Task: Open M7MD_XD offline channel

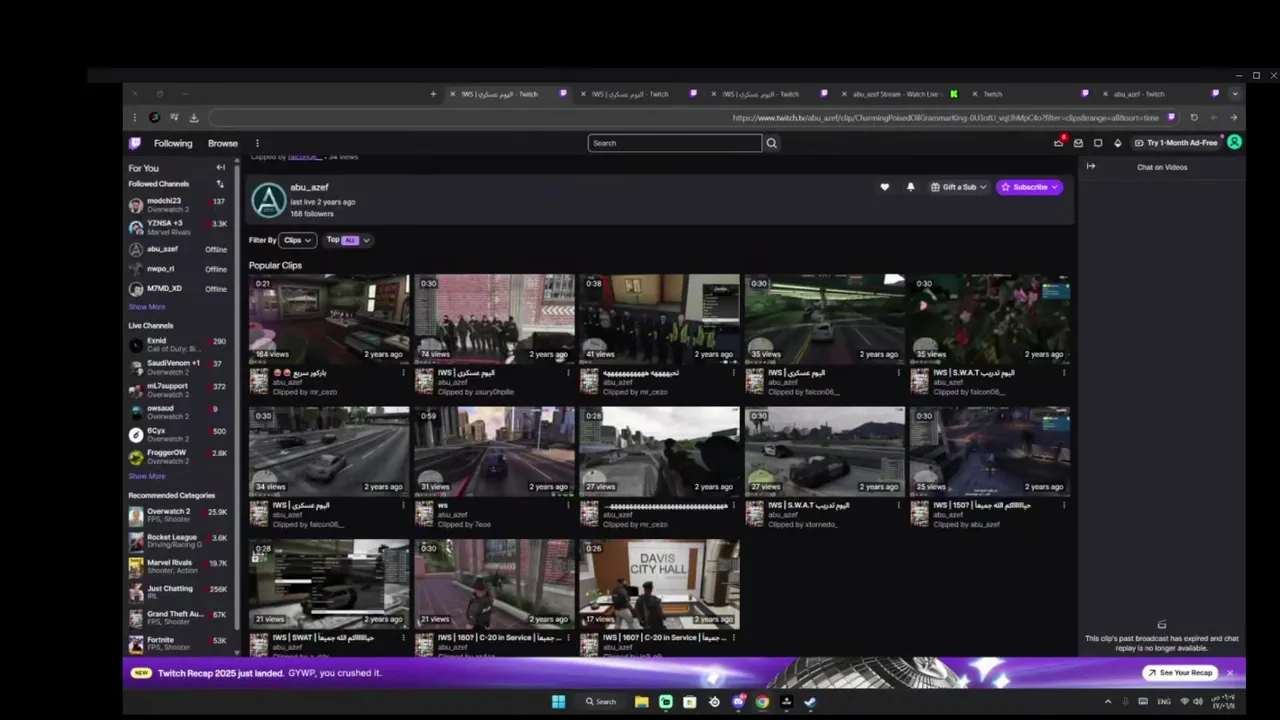Action: pos(178,289)
